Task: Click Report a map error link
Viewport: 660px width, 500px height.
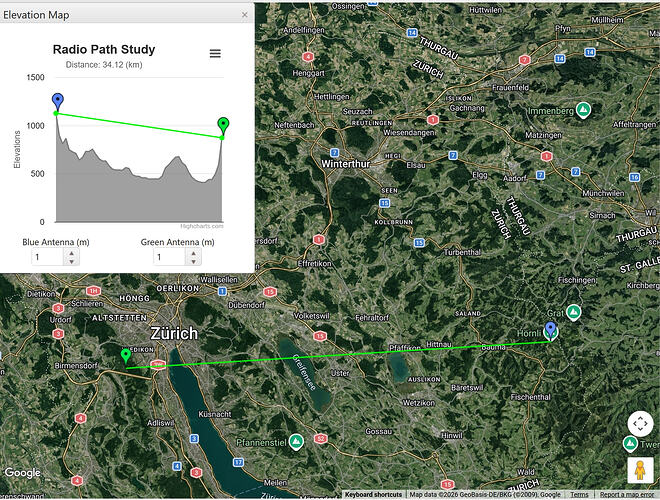Action: click(x=628, y=494)
